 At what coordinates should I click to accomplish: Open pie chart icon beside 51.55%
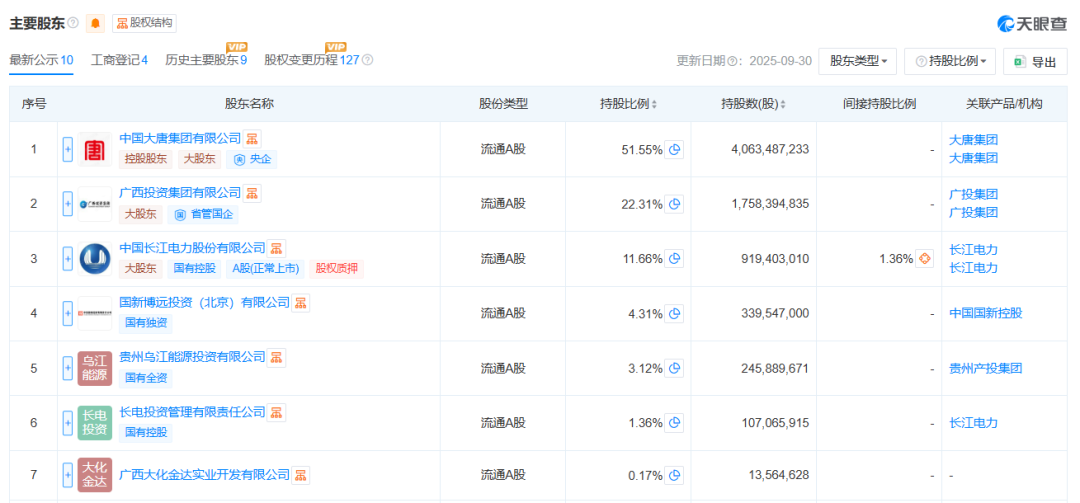(x=675, y=150)
